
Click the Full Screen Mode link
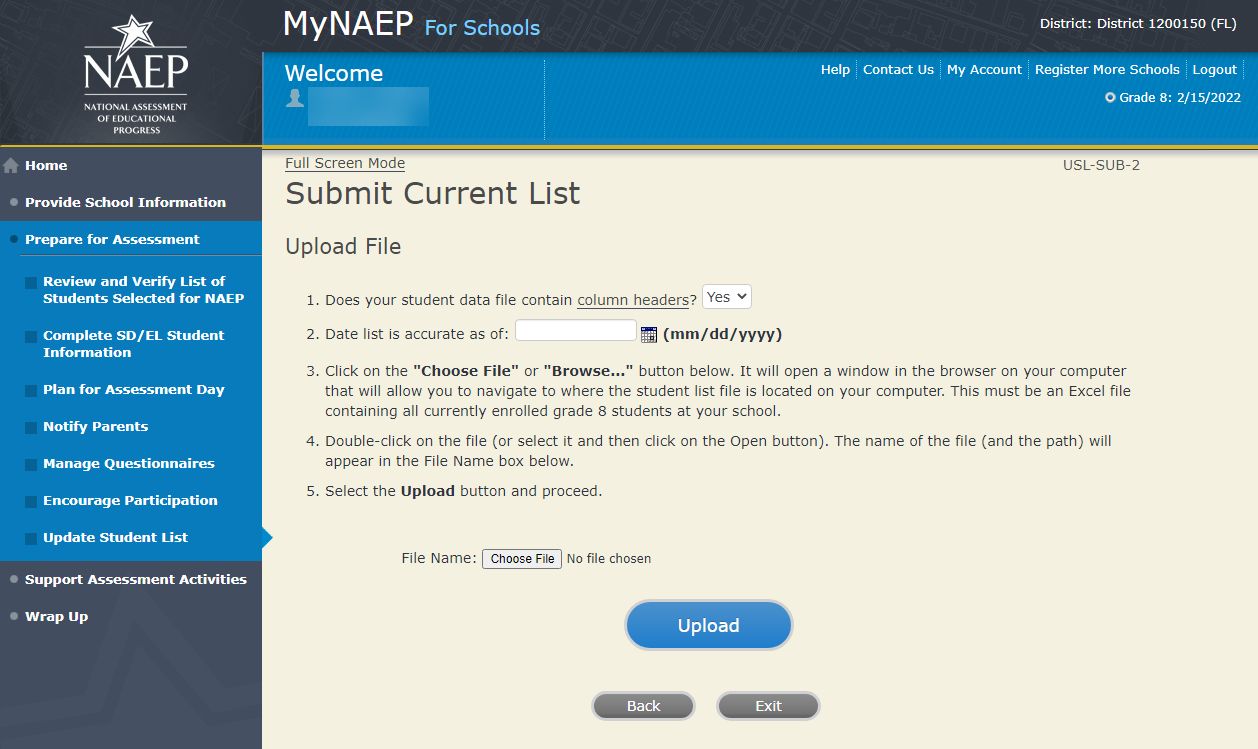[x=345, y=163]
